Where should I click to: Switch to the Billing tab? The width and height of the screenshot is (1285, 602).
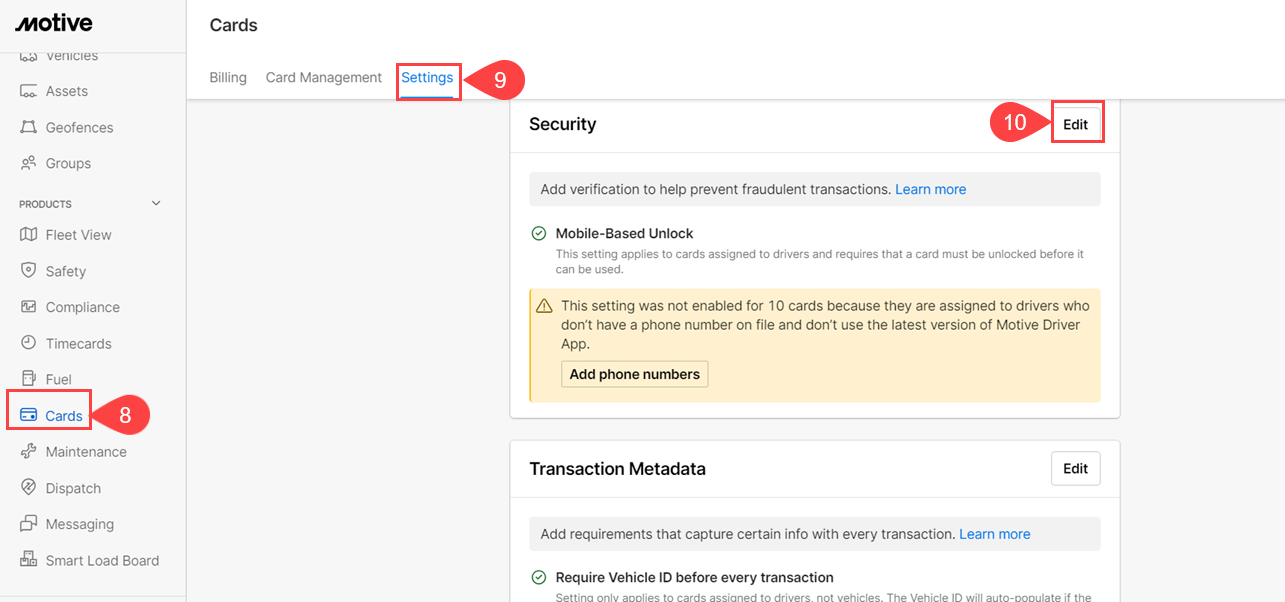point(228,78)
